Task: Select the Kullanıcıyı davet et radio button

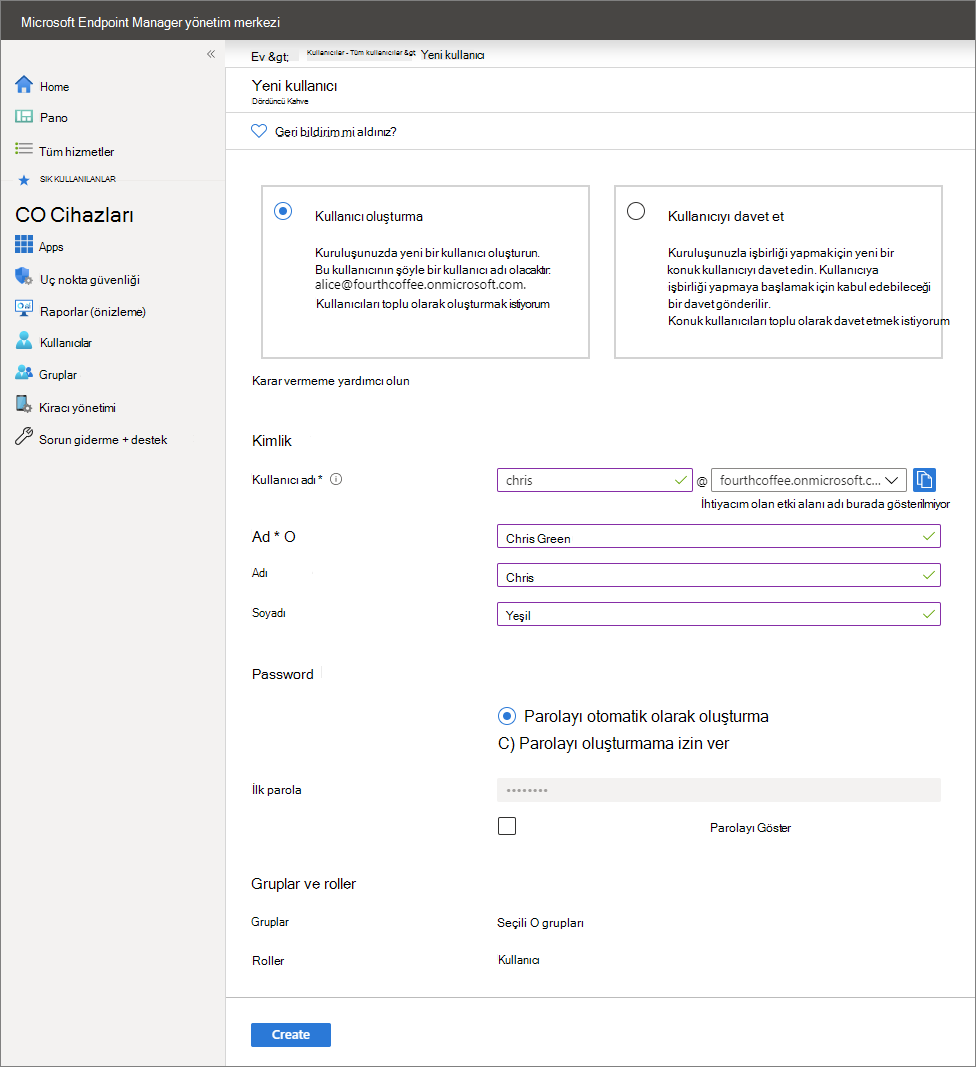Action: 636,211
